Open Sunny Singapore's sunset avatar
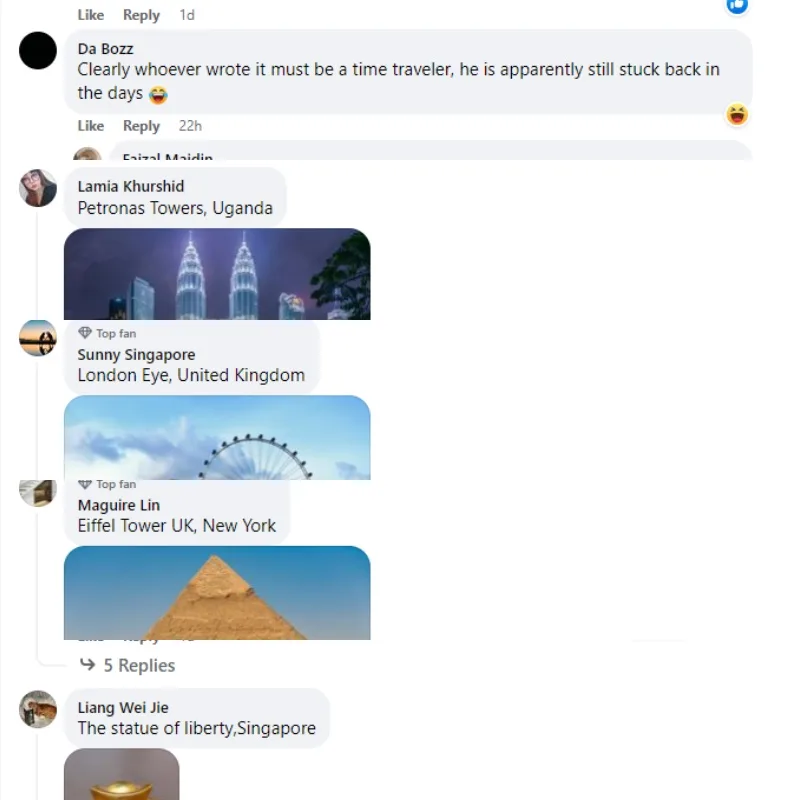Screen dimensions: 800x800 coord(38,338)
